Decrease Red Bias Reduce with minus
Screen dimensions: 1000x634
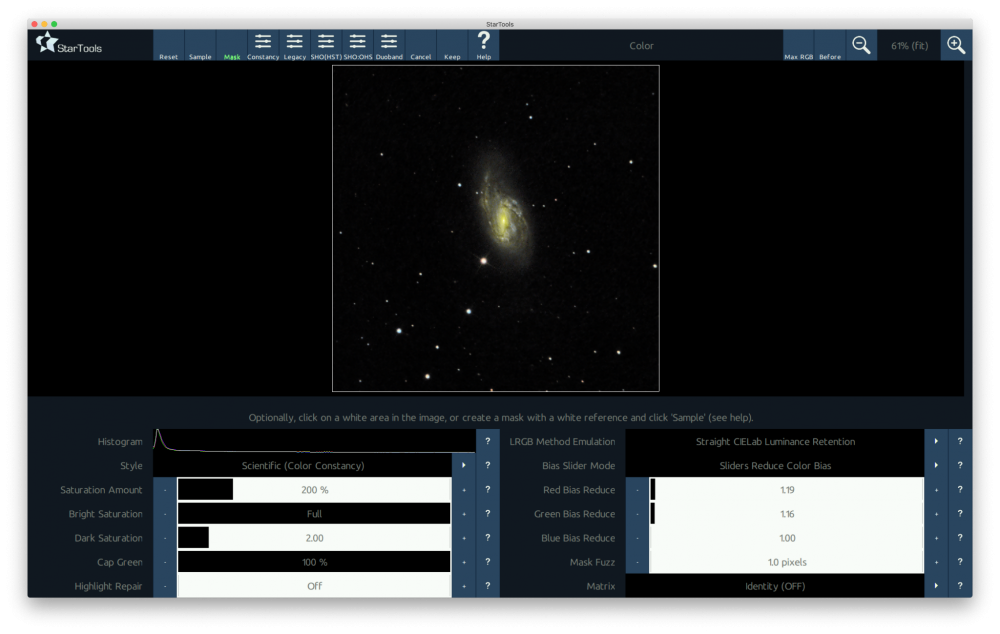click(x=637, y=490)
